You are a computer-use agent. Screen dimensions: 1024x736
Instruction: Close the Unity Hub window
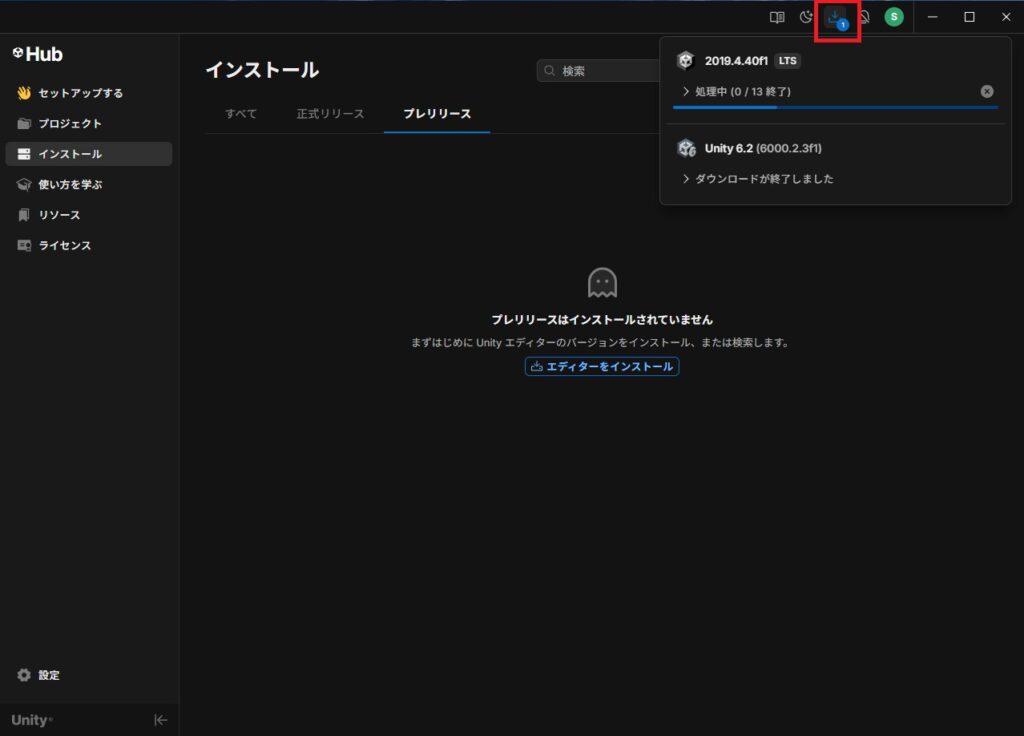pyautogui.click(x=1006, y=17)
